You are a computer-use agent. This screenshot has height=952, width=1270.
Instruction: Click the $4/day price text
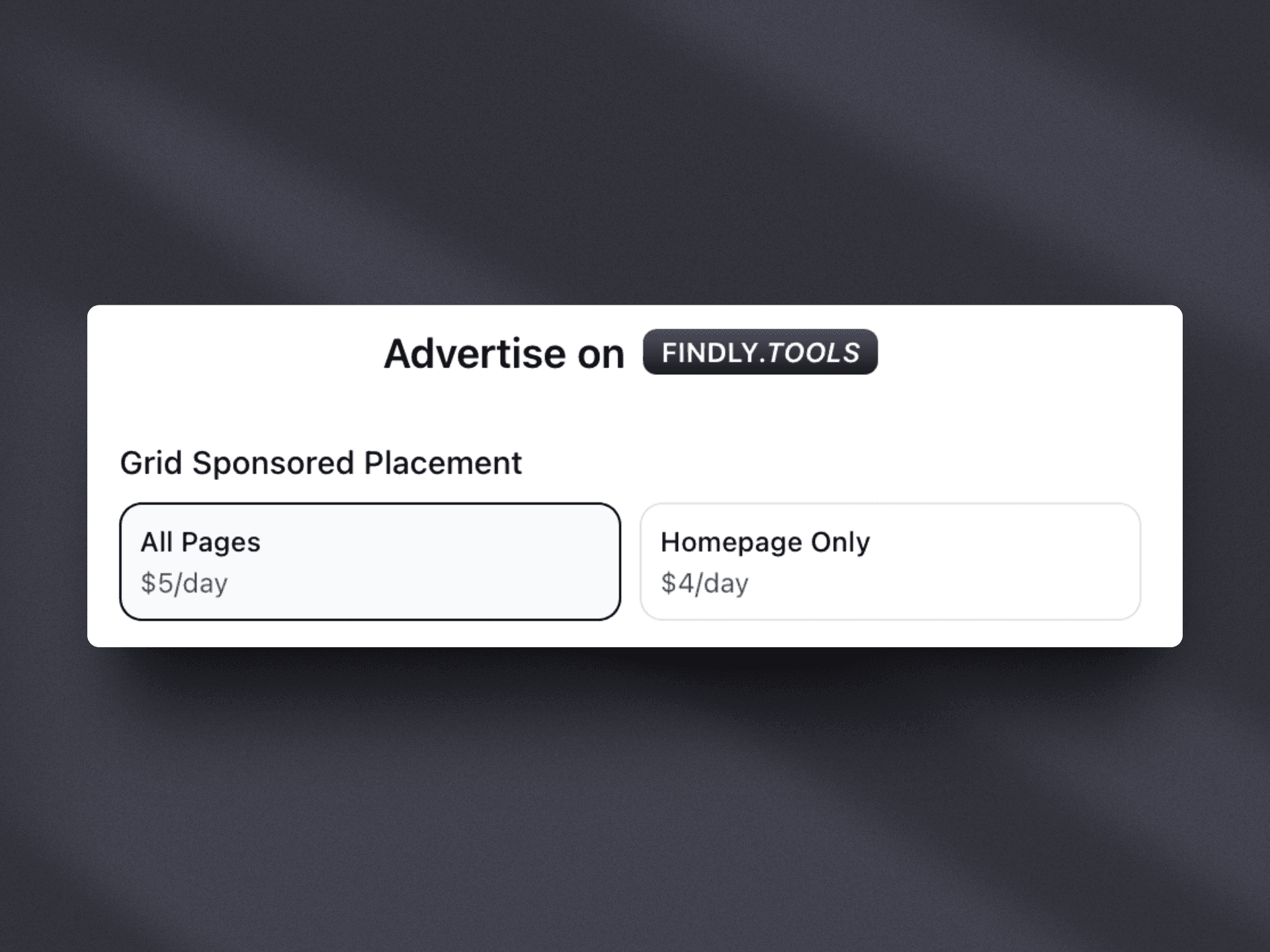coord(704,583)
